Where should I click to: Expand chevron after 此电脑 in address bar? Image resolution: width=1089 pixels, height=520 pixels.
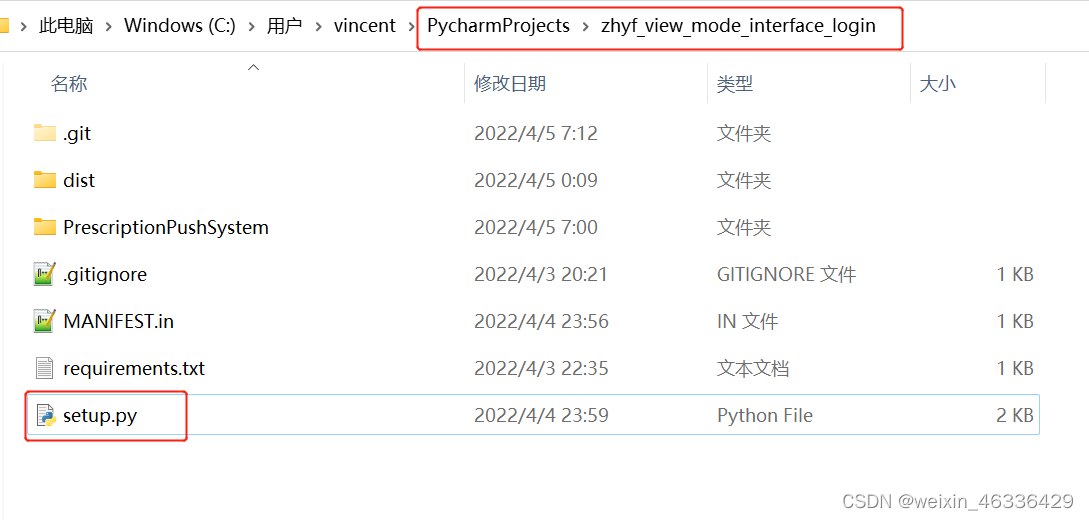[x=108, y=26]
